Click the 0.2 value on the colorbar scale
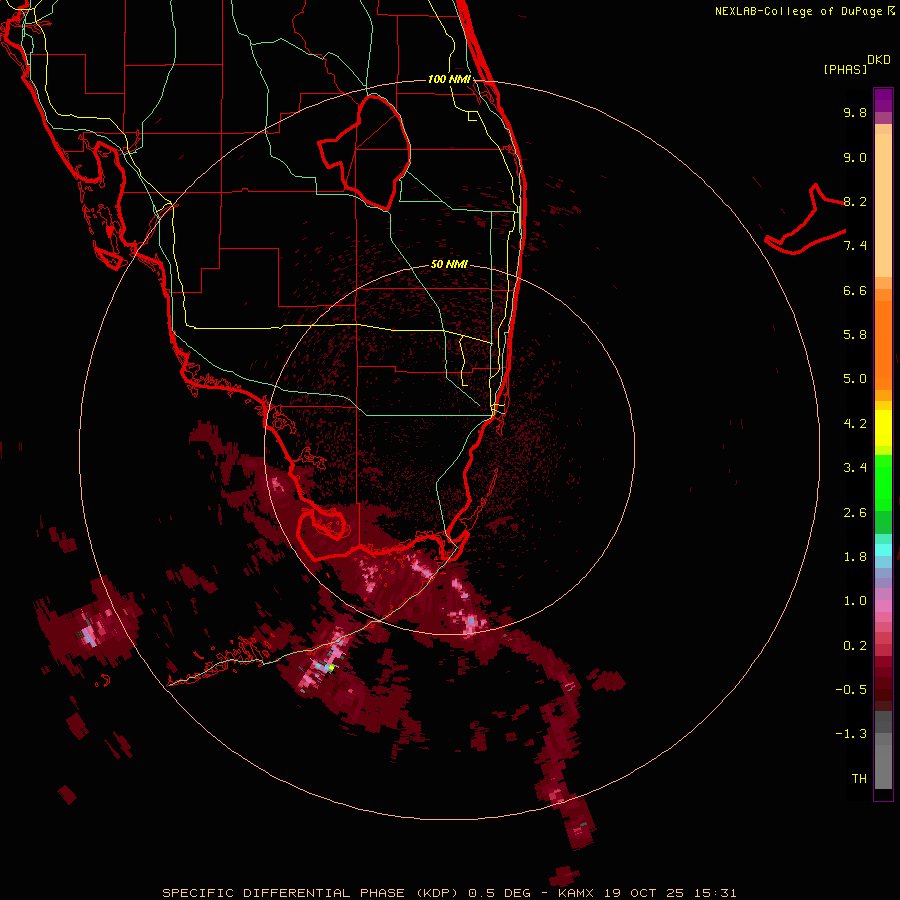 (x=855, y=646)
